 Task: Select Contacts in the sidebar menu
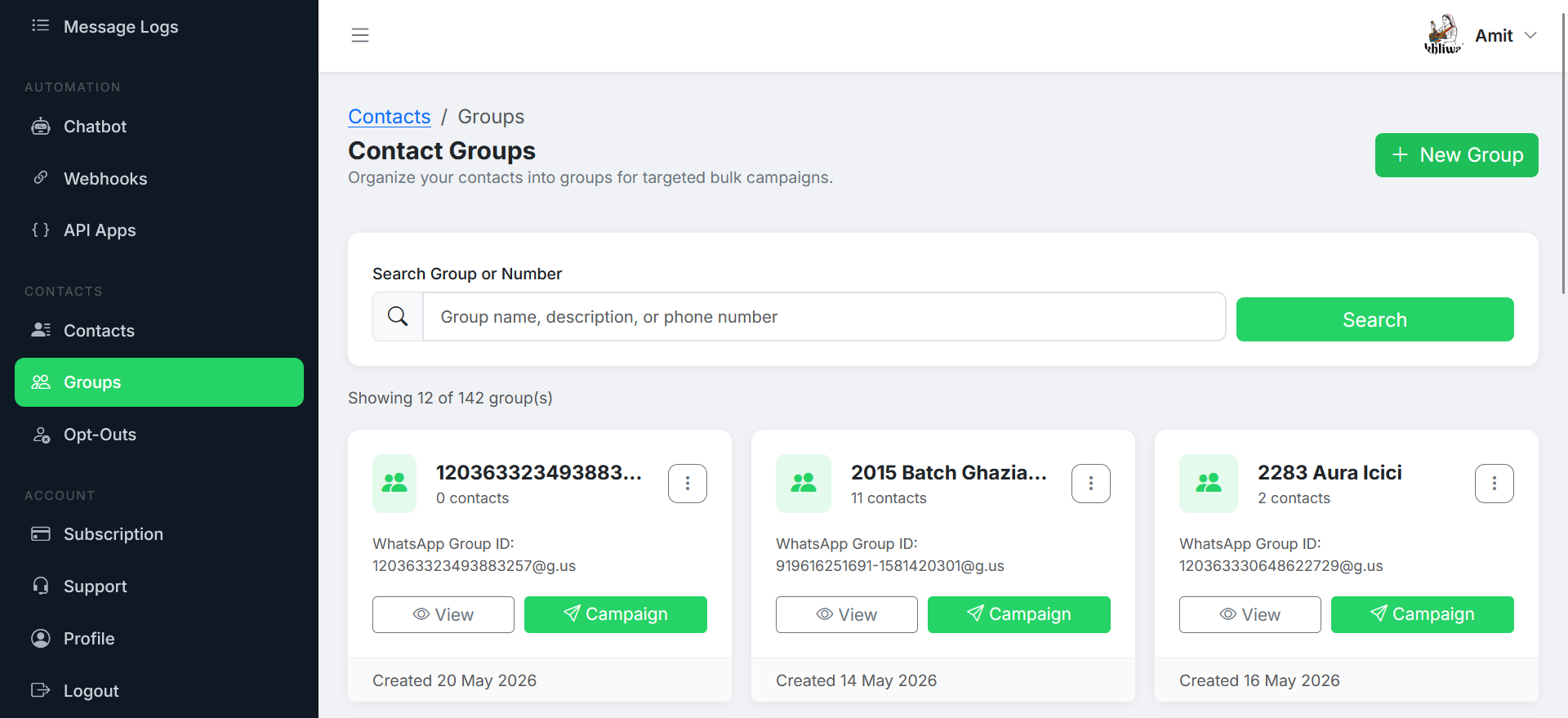(159, 331)
